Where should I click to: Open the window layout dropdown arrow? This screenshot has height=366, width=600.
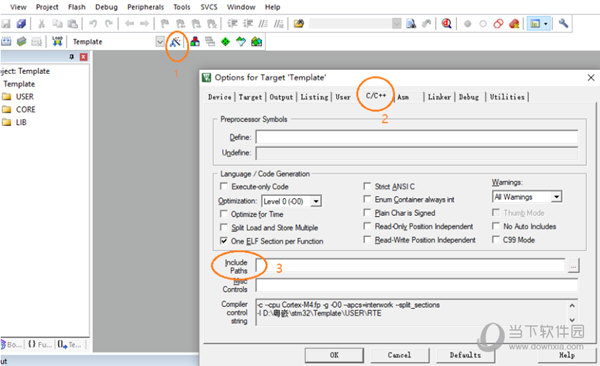(546, 24)
